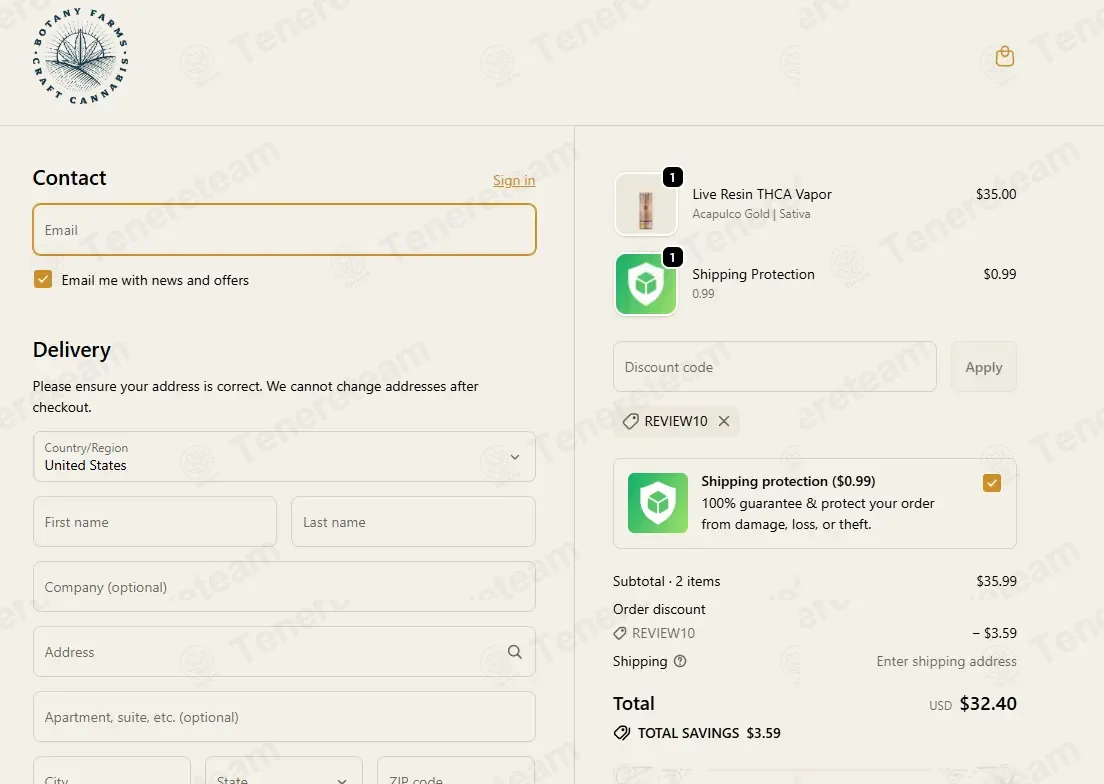Image resolution: width=1104 pixels, height=784 pixels.
Task: Click the Apply discount button
Action: pos(984,367)
